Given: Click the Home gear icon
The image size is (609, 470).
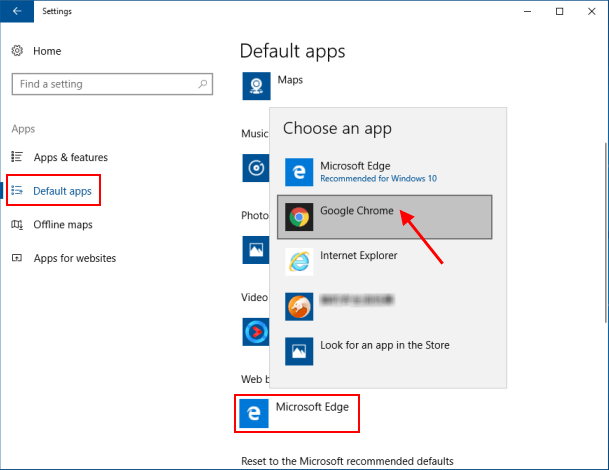Looking at the screenshot, I should coord(17,51).
